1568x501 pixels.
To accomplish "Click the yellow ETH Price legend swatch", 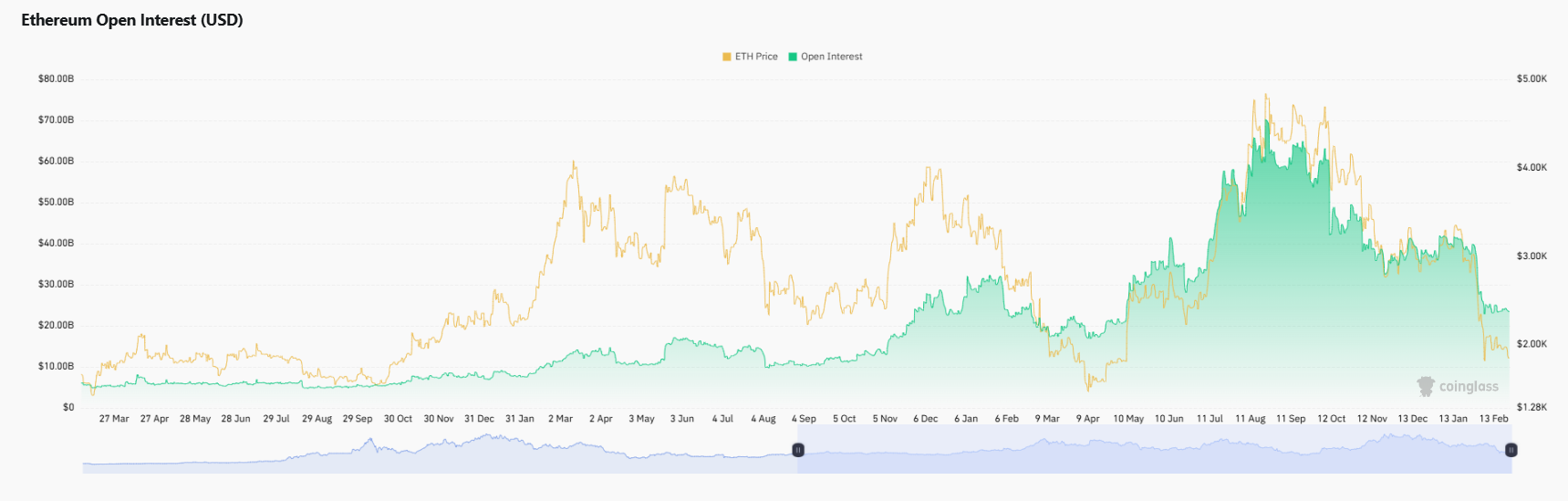I will click(x=727, y=57).
